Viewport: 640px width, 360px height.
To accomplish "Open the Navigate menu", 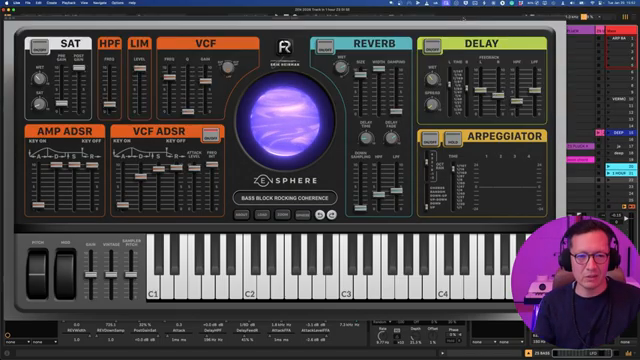I will [x=100, y=3].
